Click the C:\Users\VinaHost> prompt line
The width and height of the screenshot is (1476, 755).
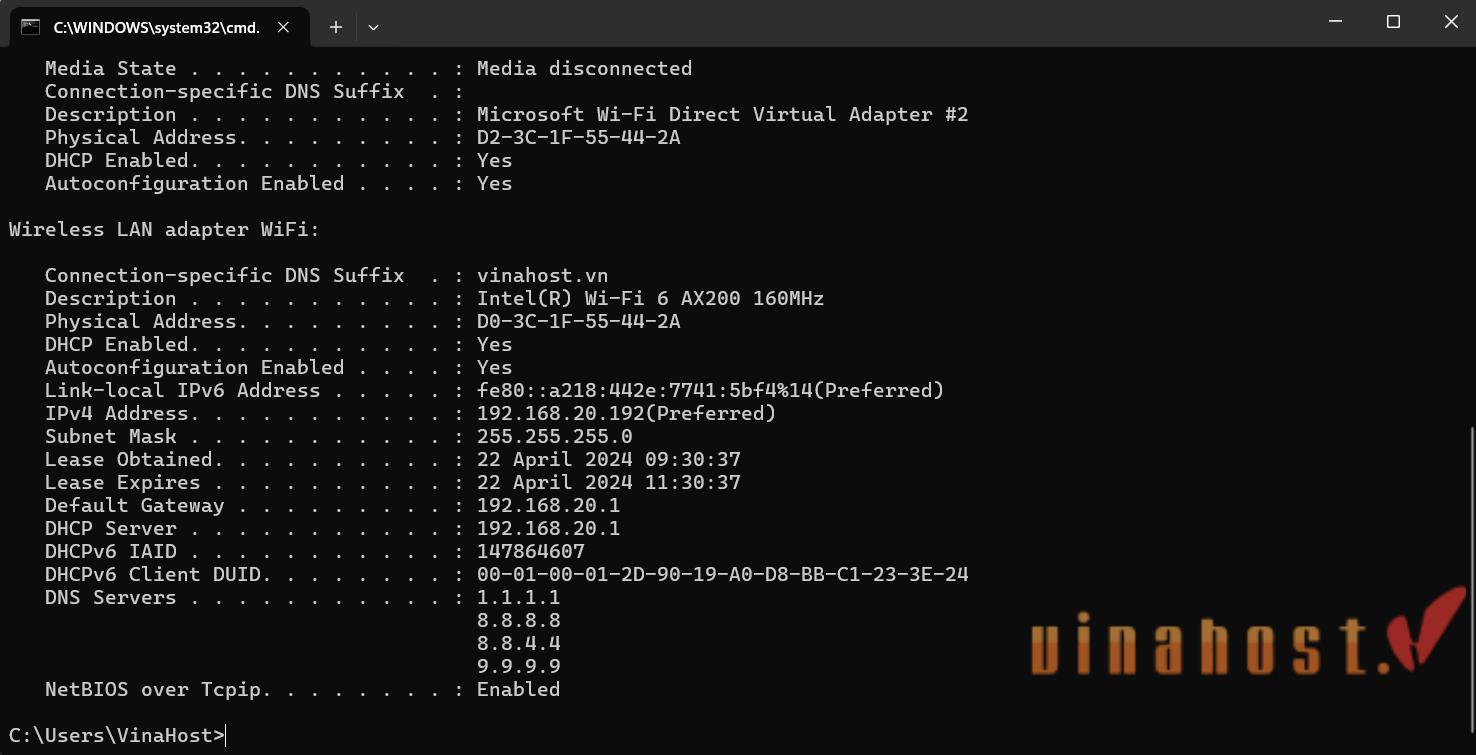coord(117,735)
